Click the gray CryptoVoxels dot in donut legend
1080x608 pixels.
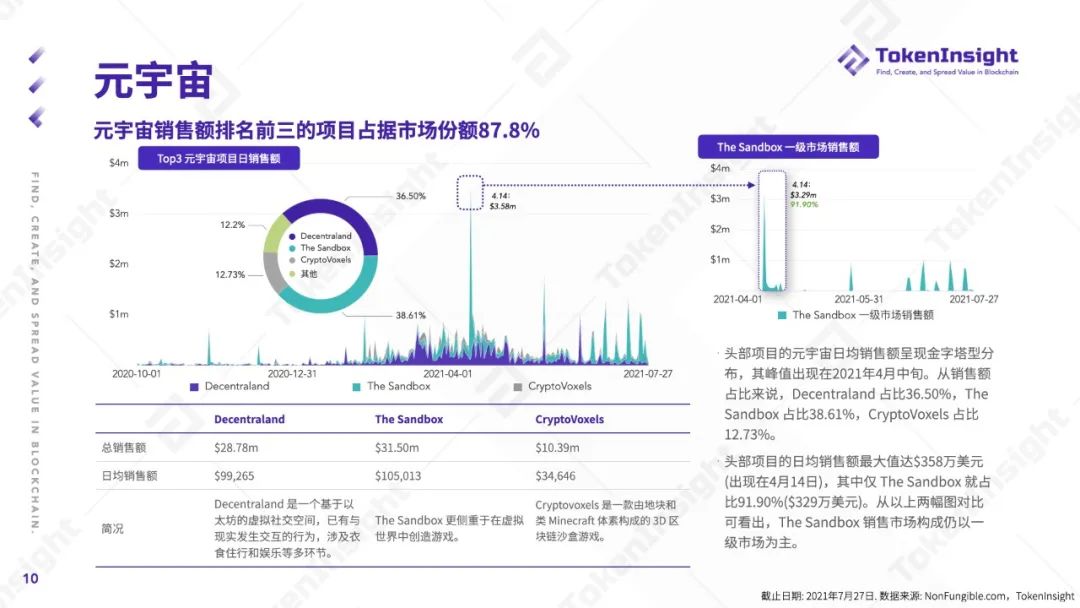pyautogui.click(x=292, y=260)
